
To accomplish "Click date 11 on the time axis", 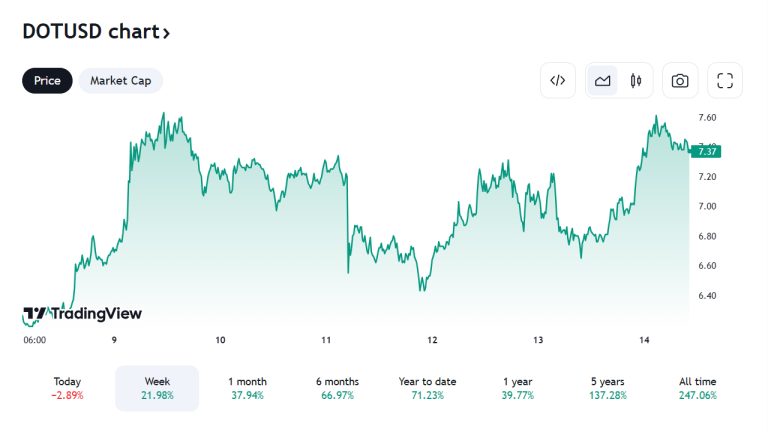I will click(x=326, y=341).
